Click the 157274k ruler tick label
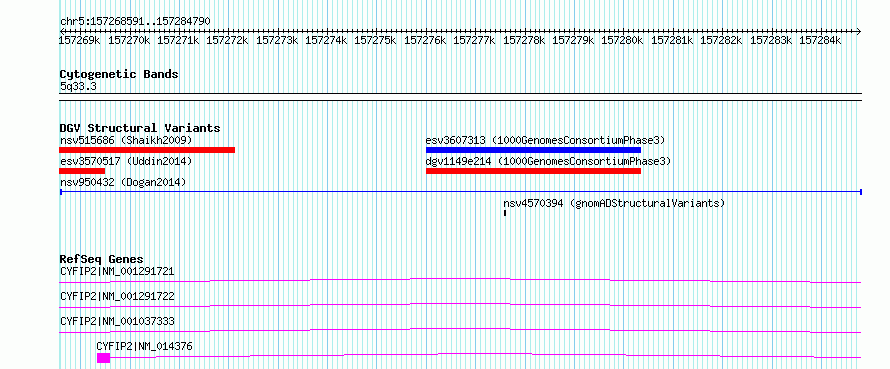This screenshot has width=890, height=369. point(326,40)
